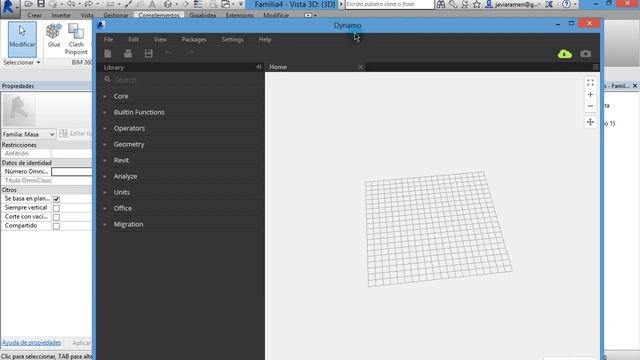Collapse the Library panel with arrow icon

click(259, 67)
